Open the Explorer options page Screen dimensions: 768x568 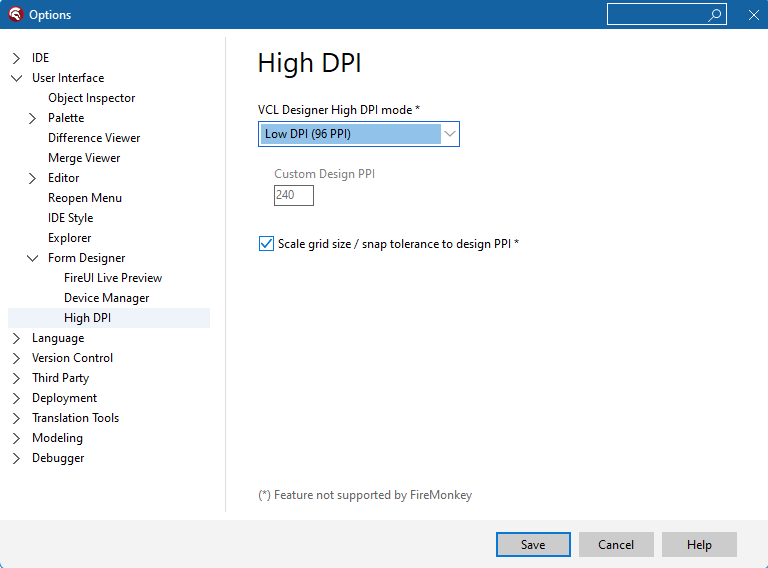coord(70,238)
